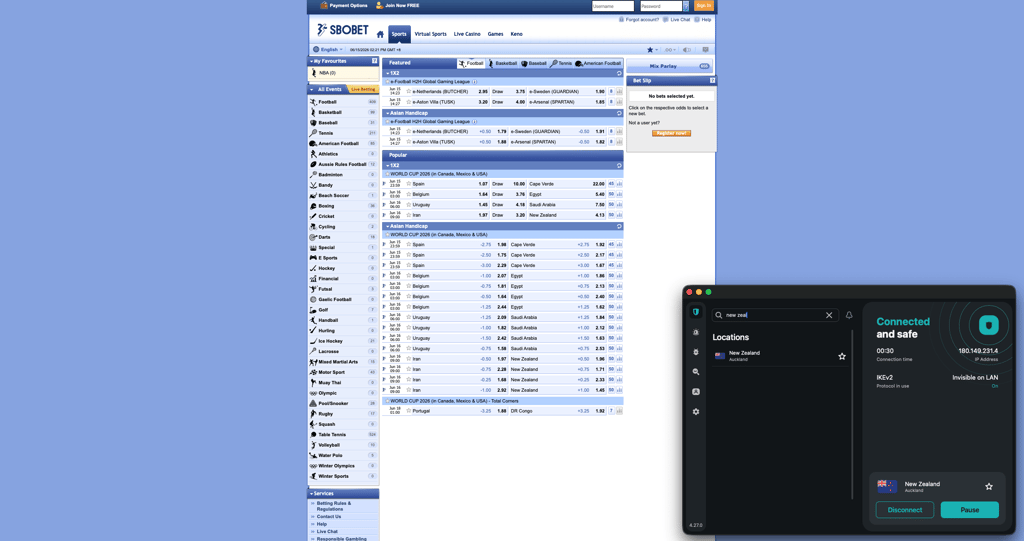This screenshot has height=541, width=1024.
Task: Clear the VPN location search text
Action: click(829, 315)
